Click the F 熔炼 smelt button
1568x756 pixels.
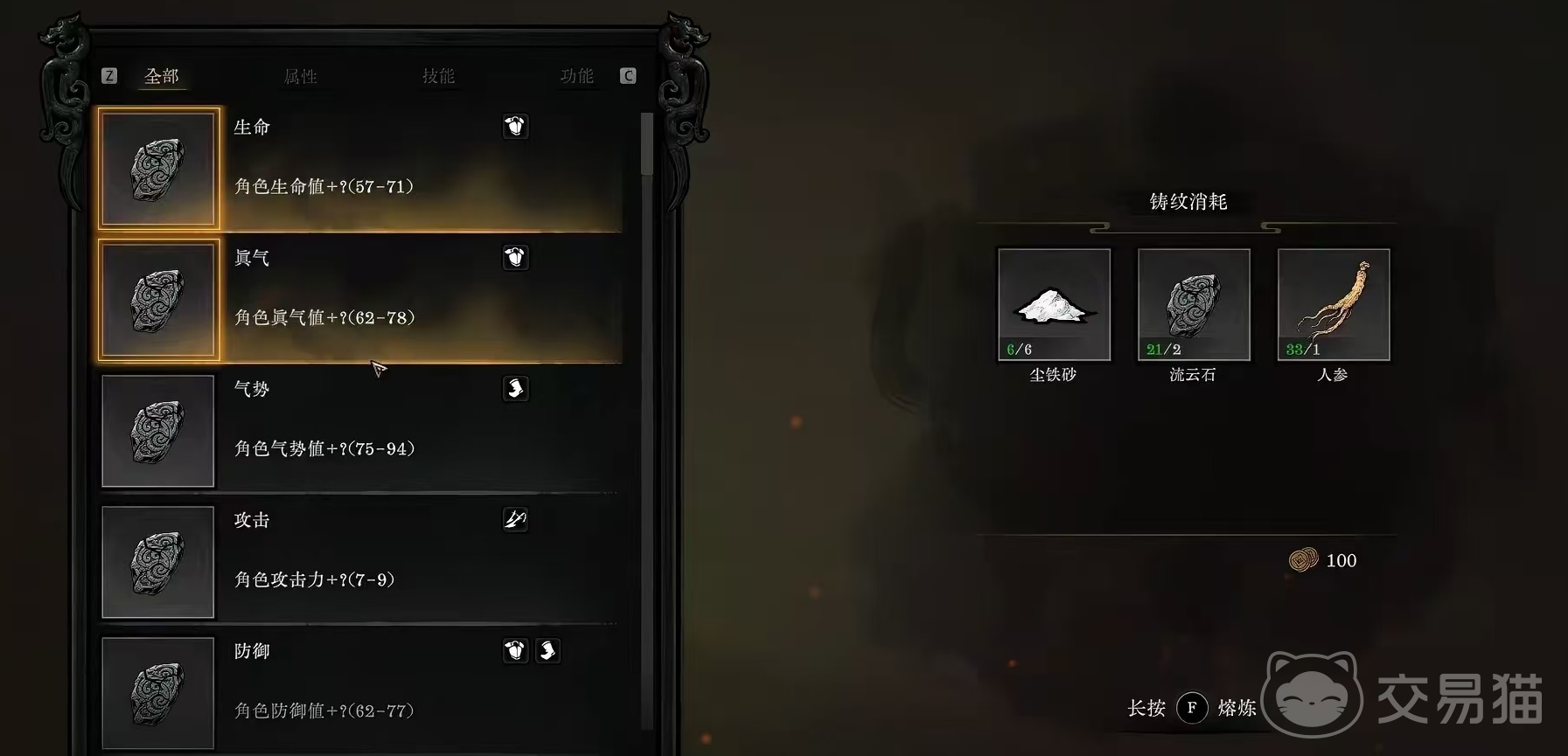click(1192, 708)
